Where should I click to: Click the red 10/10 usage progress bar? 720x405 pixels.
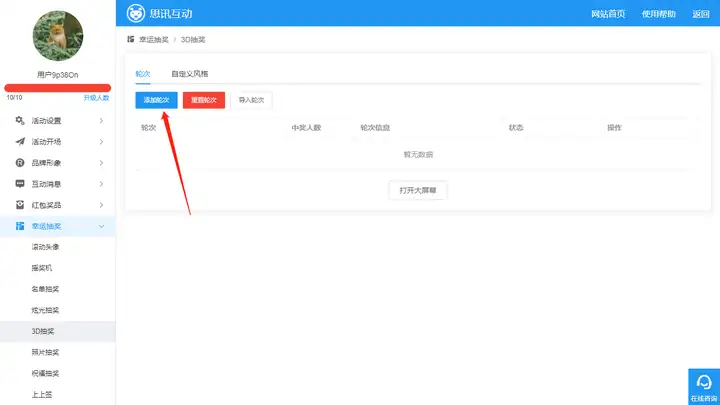(58, 88)
